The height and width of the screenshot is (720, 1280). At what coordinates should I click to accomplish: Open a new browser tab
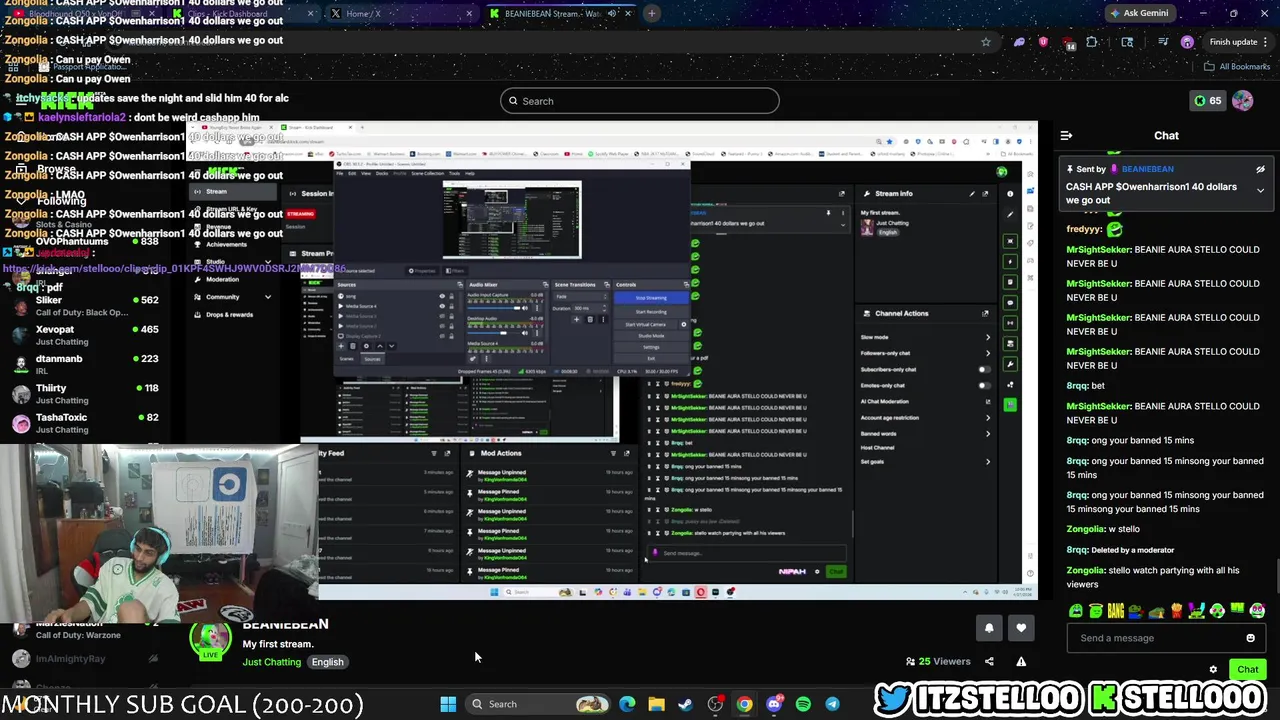[x=651, y=14]
